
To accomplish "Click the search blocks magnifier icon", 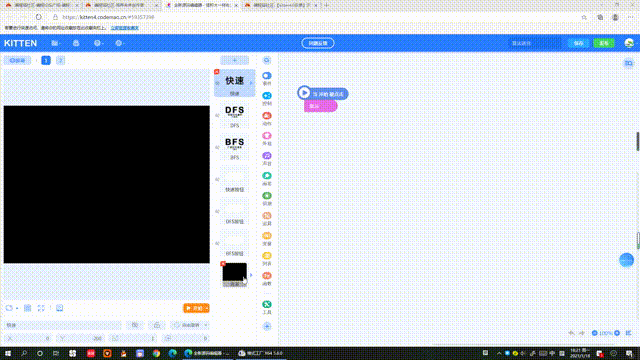I will point(267,60).
